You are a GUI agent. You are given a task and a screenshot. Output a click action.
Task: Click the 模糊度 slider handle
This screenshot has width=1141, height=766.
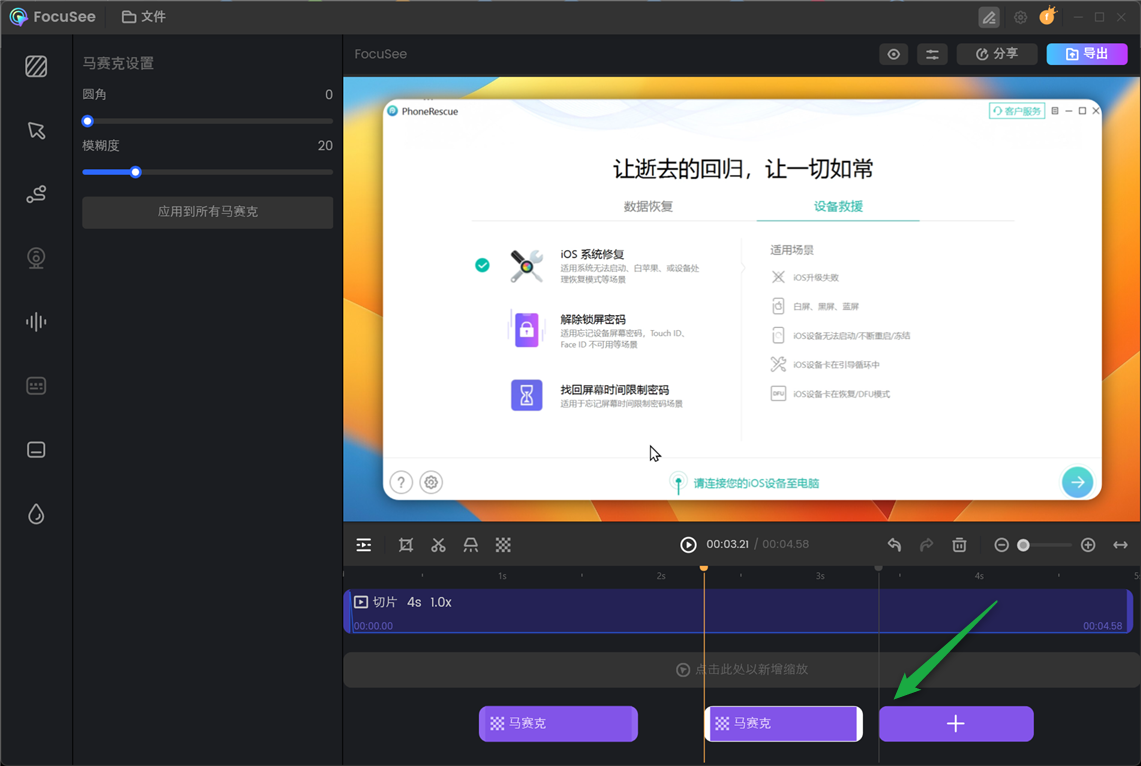(x=135, y=172)
